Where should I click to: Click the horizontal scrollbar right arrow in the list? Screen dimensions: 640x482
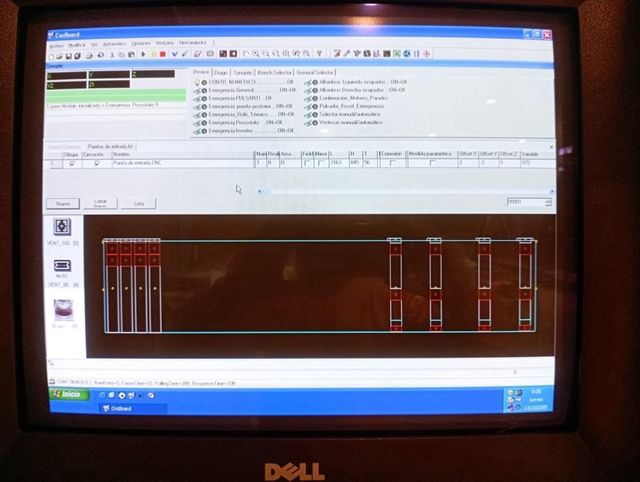551,191
